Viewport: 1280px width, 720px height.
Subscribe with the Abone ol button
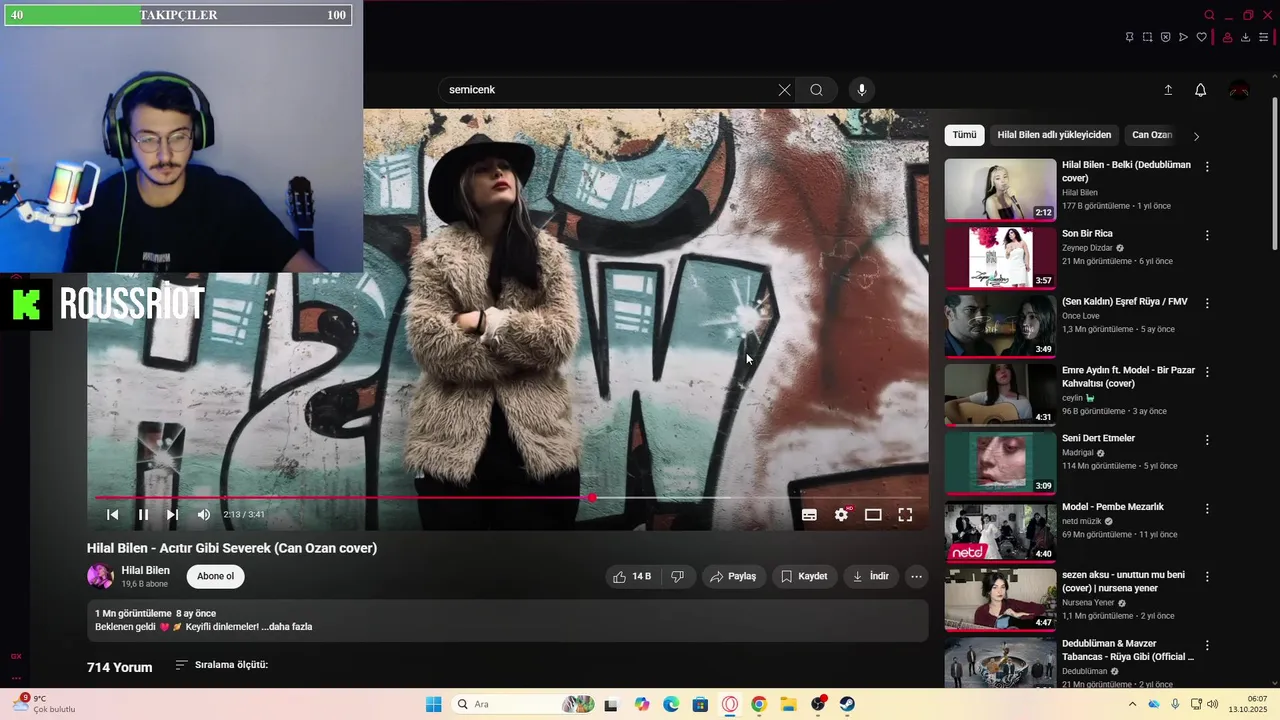(215, 576)
